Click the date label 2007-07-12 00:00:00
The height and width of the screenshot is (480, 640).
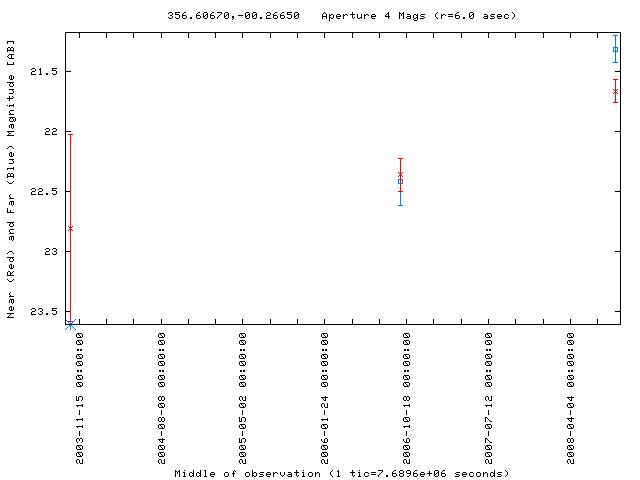click(489, 398)
